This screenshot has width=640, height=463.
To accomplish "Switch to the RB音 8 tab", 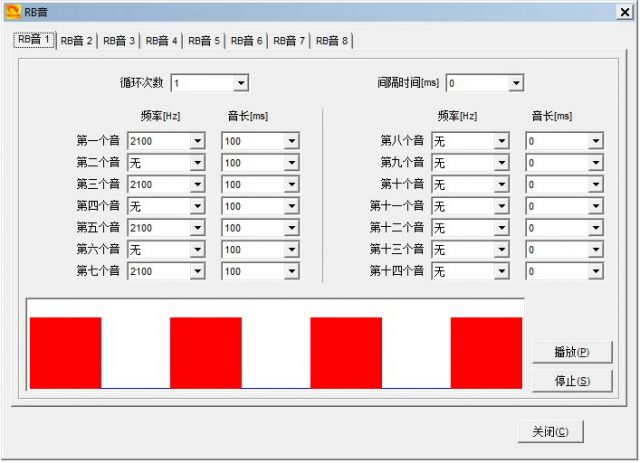I will (x=331, y=41).
